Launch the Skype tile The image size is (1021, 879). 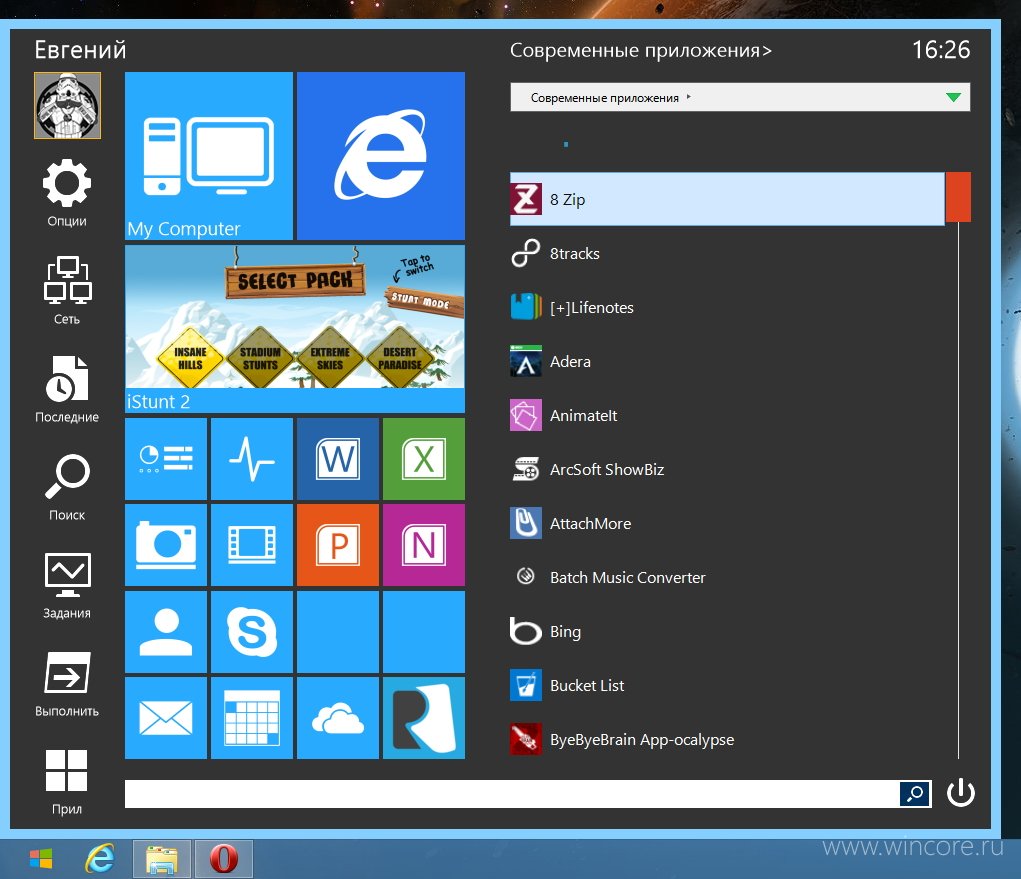[252, 632]
